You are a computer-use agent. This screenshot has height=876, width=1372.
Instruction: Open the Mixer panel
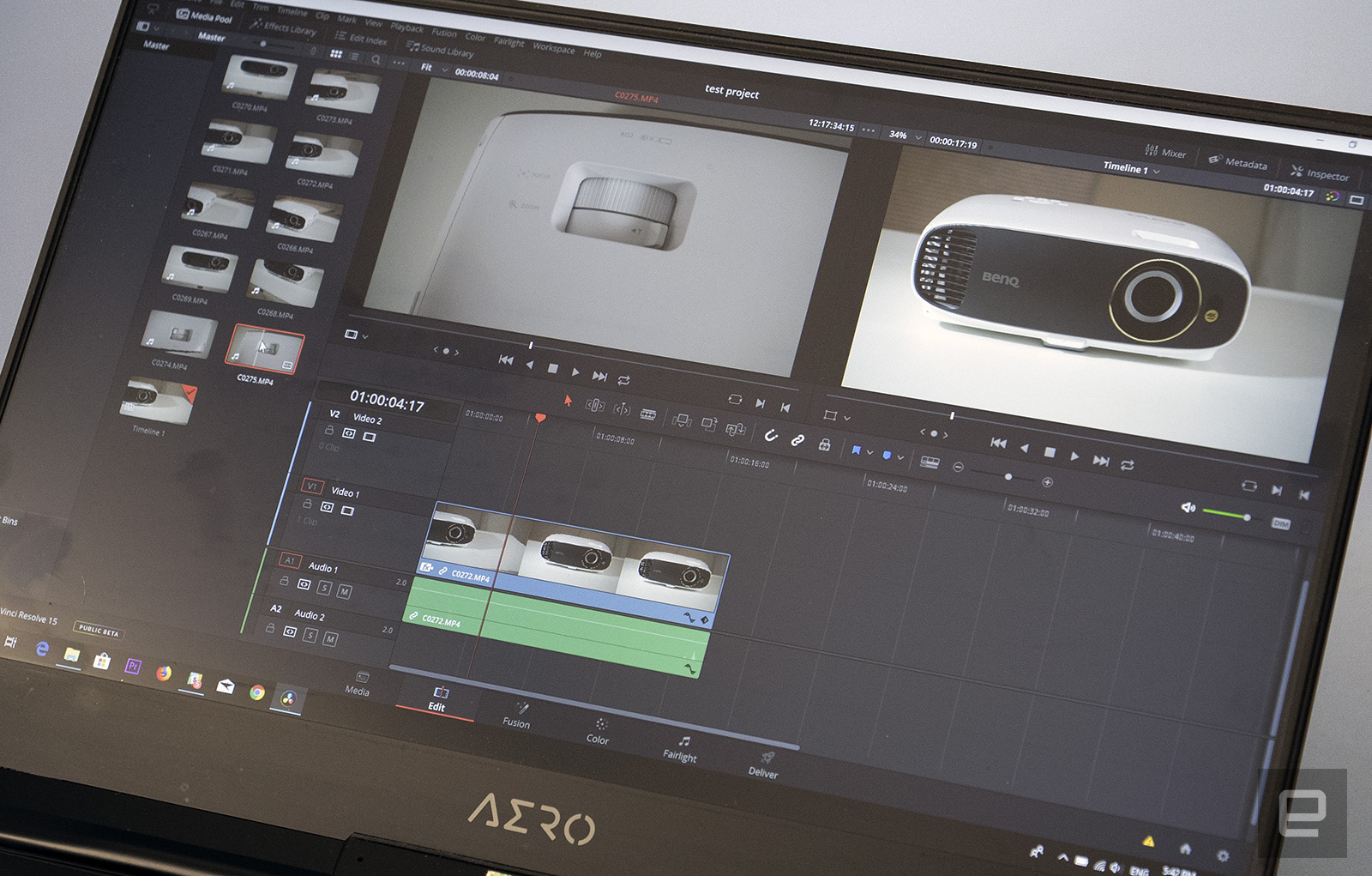pyautogui.click(x=1165, y=152)
